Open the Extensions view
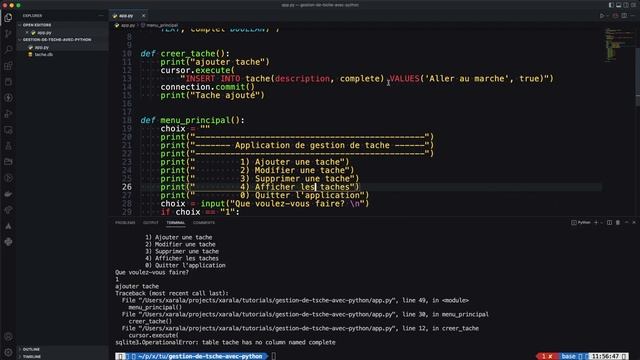This screenshot has width=640, height=360. (8, 66)
